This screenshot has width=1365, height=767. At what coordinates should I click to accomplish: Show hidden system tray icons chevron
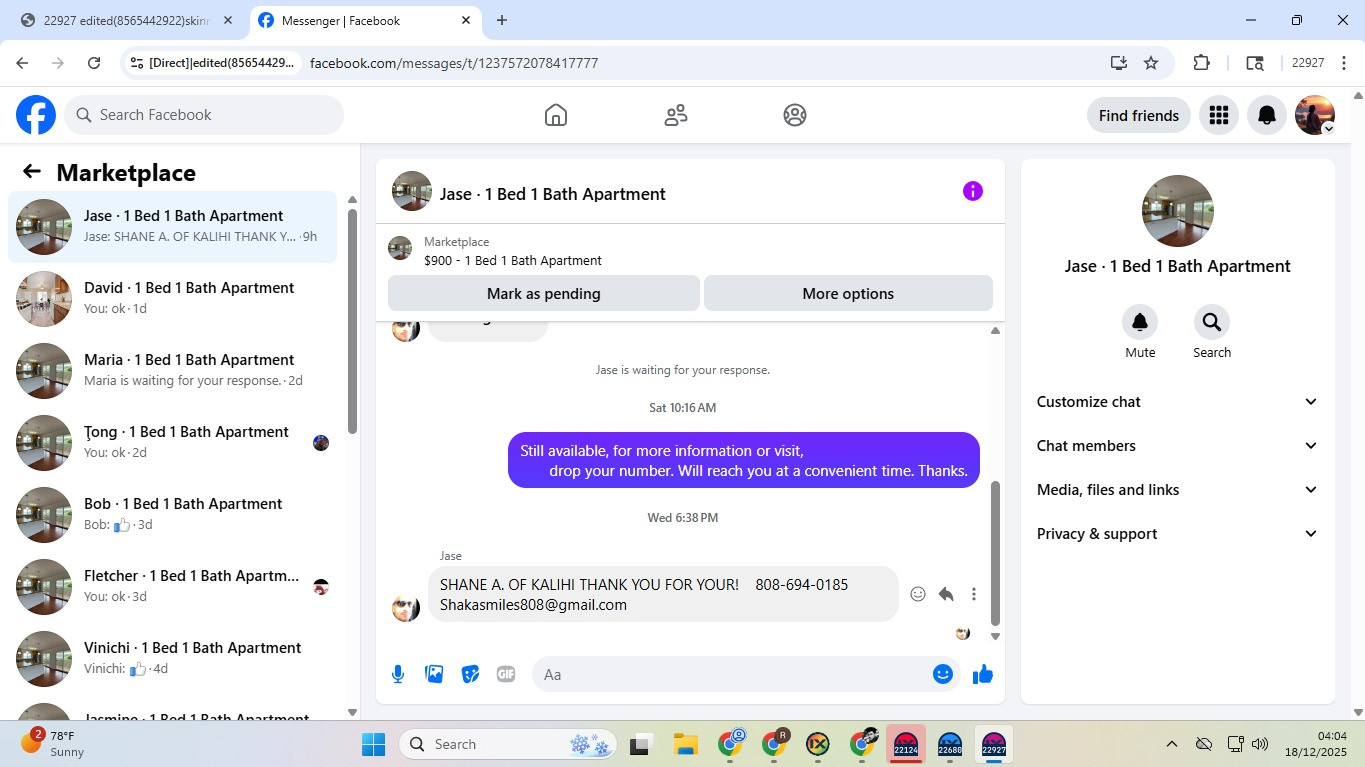[x=1171, y=744]
